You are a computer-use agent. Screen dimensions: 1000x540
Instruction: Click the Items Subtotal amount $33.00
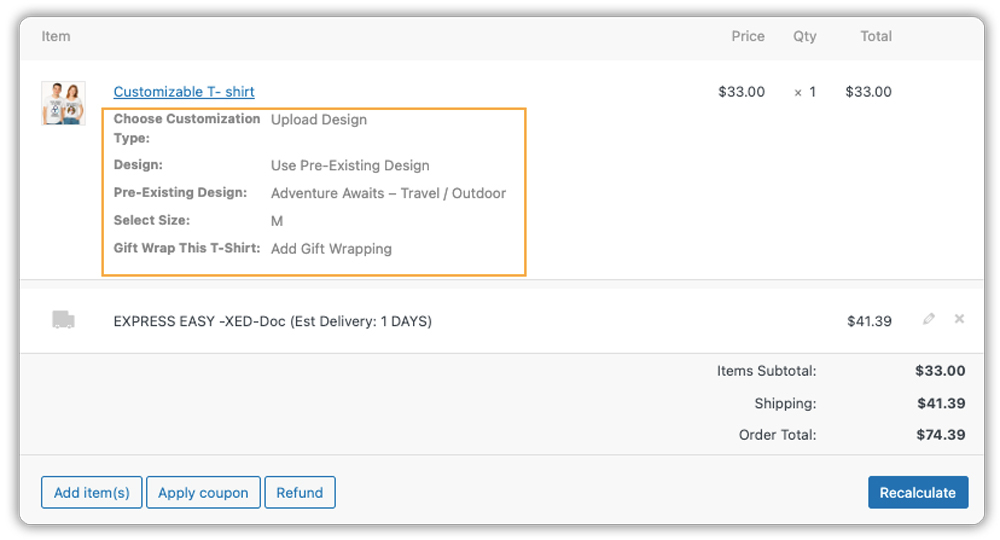pos(940,371)
